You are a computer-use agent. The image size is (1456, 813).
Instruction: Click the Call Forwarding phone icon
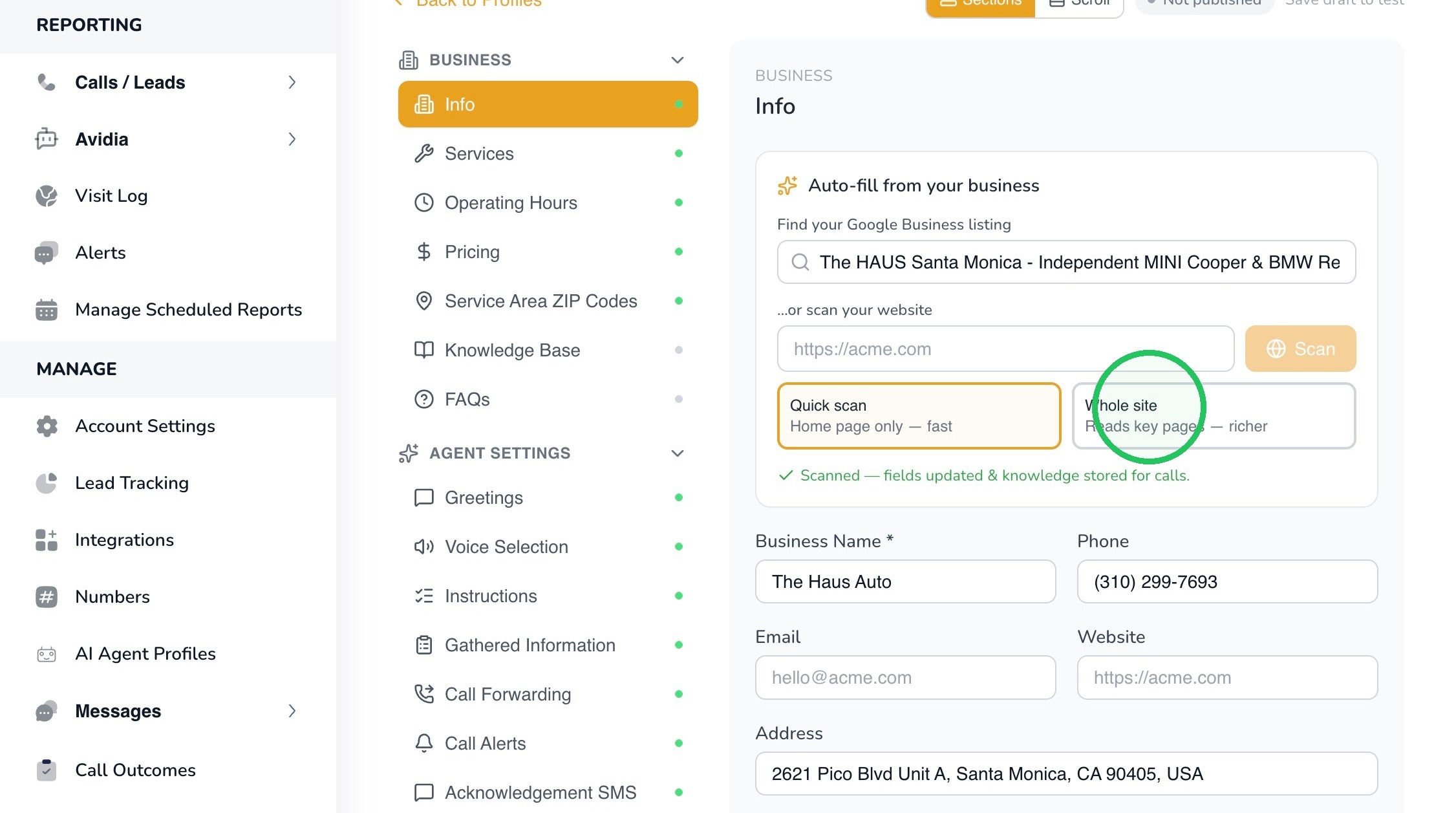(x=423, y=694)
